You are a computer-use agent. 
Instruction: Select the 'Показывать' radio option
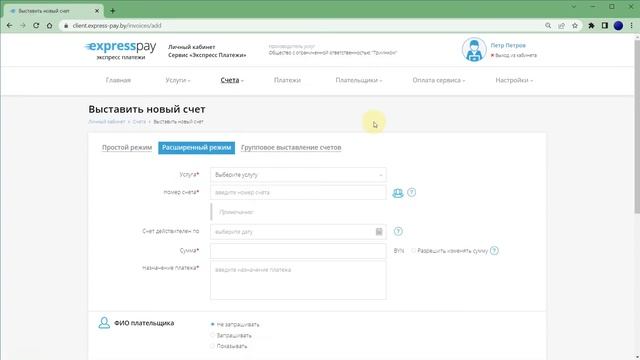(x=212, y=346)
